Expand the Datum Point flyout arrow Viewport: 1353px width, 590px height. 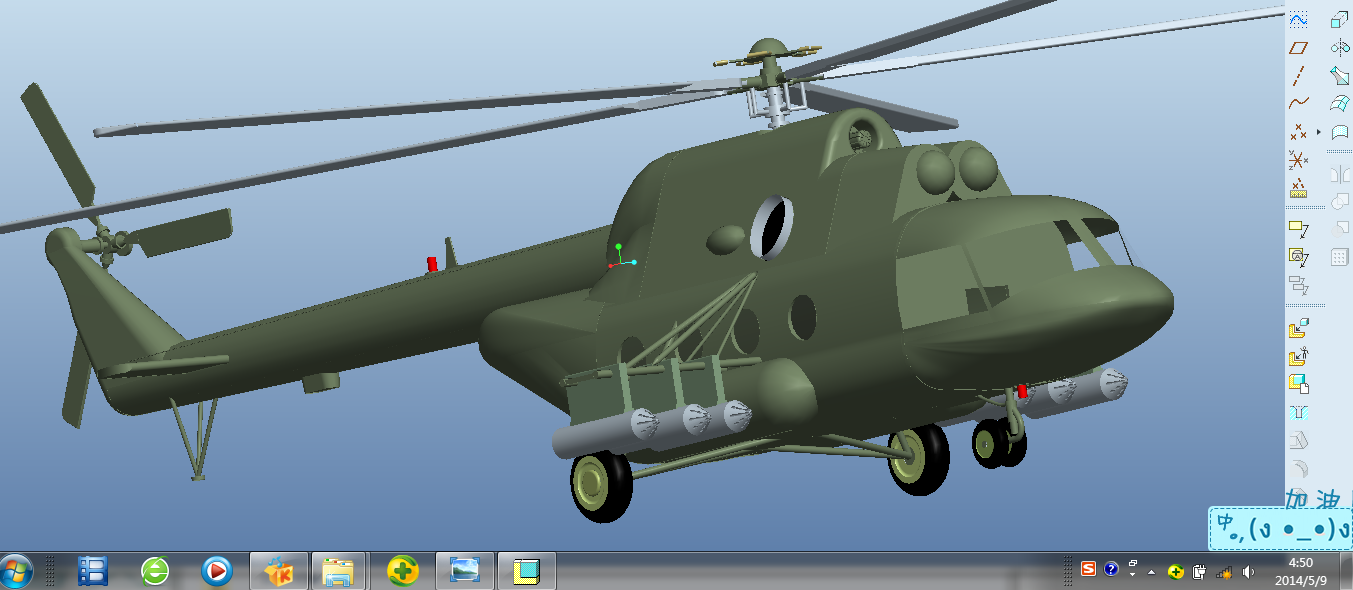(x=1318, y=132)
